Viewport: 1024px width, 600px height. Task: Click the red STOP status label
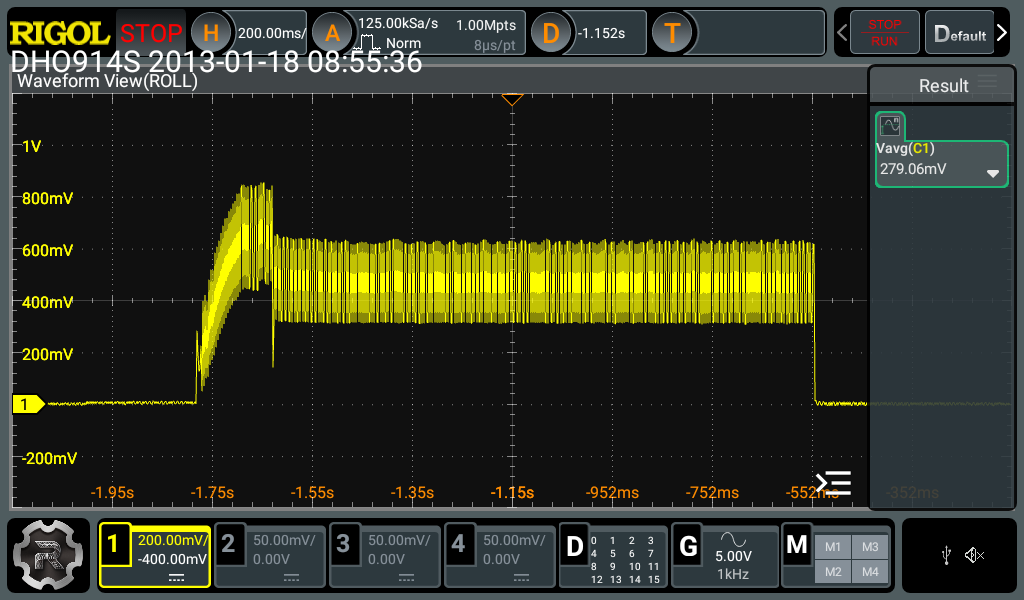click(x=151, y=33)
